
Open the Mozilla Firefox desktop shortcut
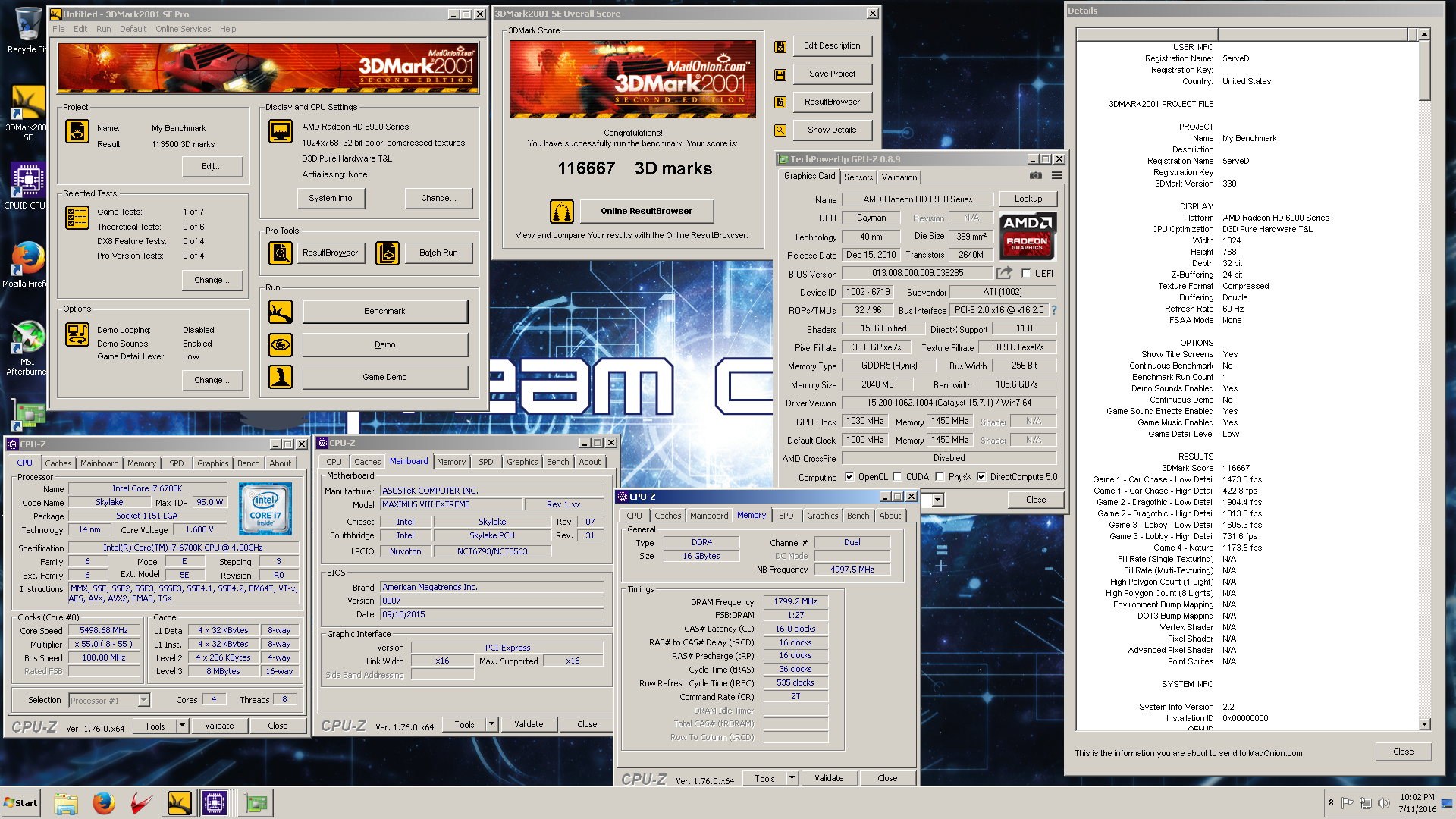point(27,264)
